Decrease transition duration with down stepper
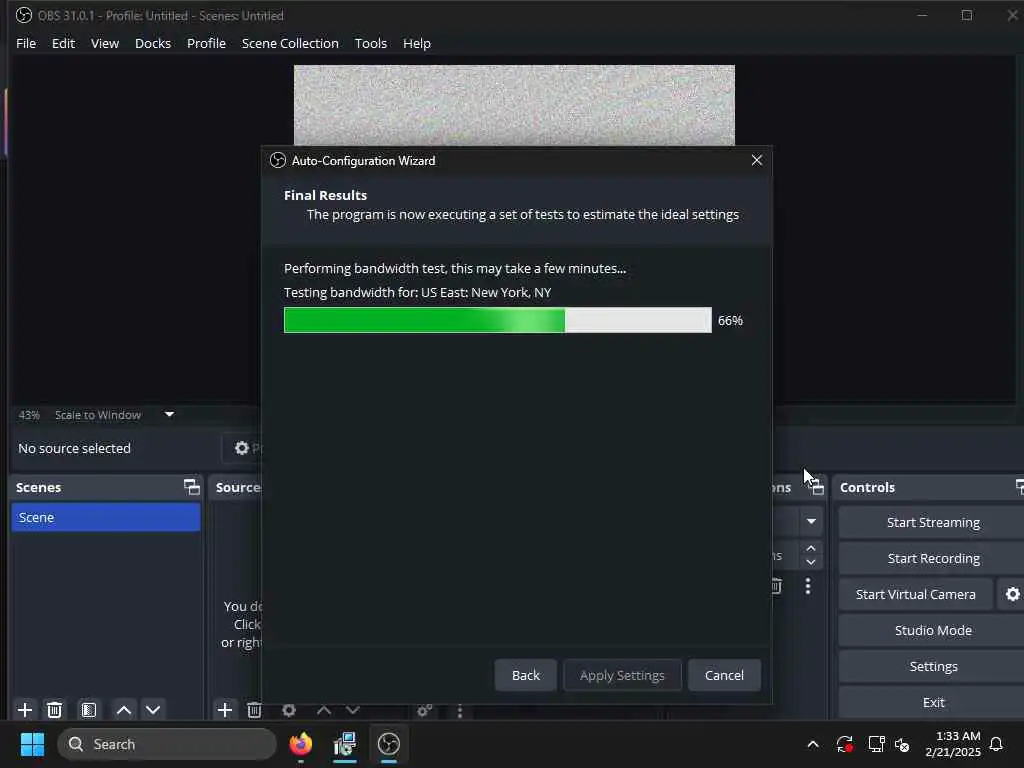This screenshot has width=1024, height=768. tap(811, 562)
